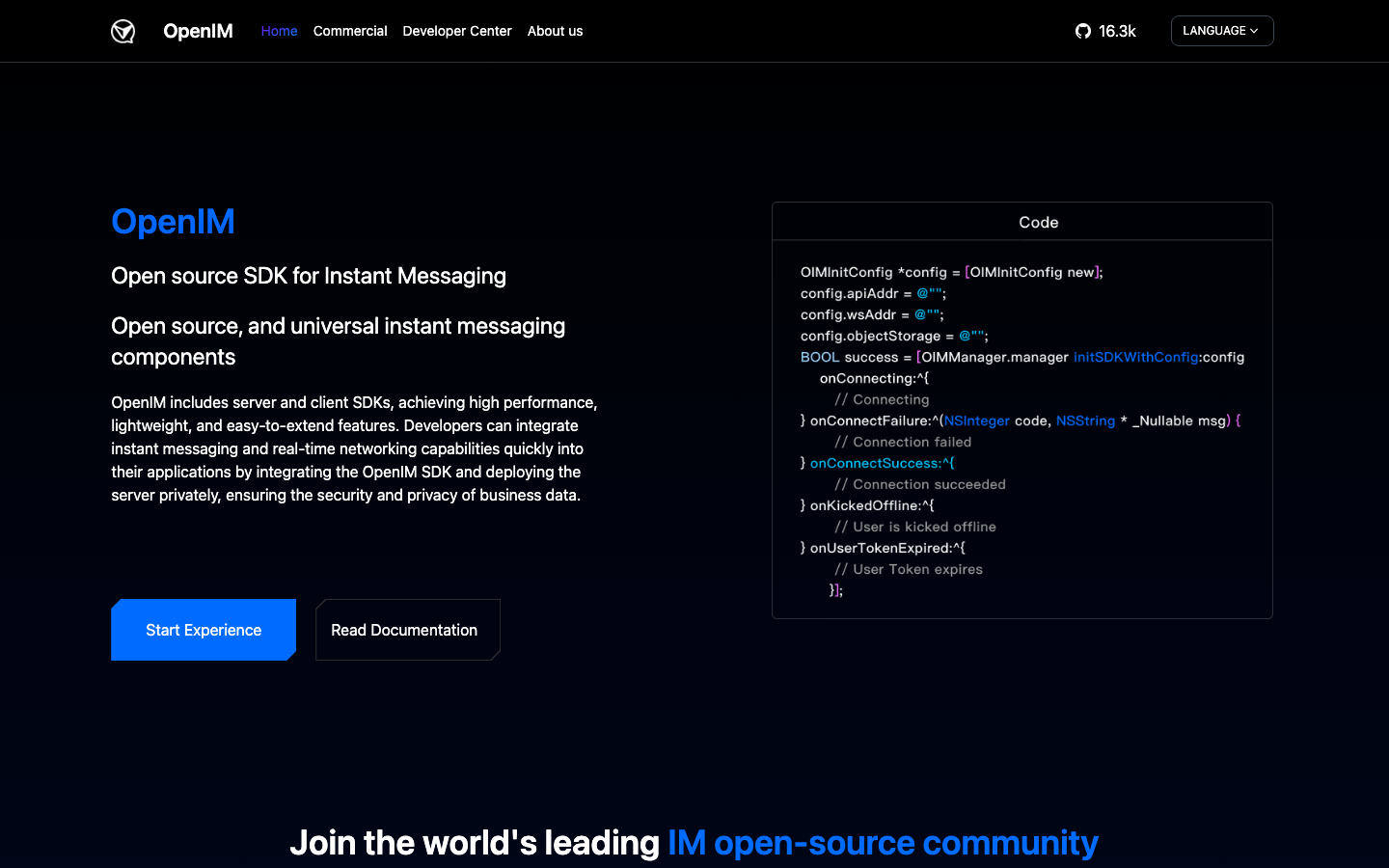Screen dimensions: 1389x868
Task: Click 'Open source SDK for Instant Messaging' text
Action: point(309,276)
